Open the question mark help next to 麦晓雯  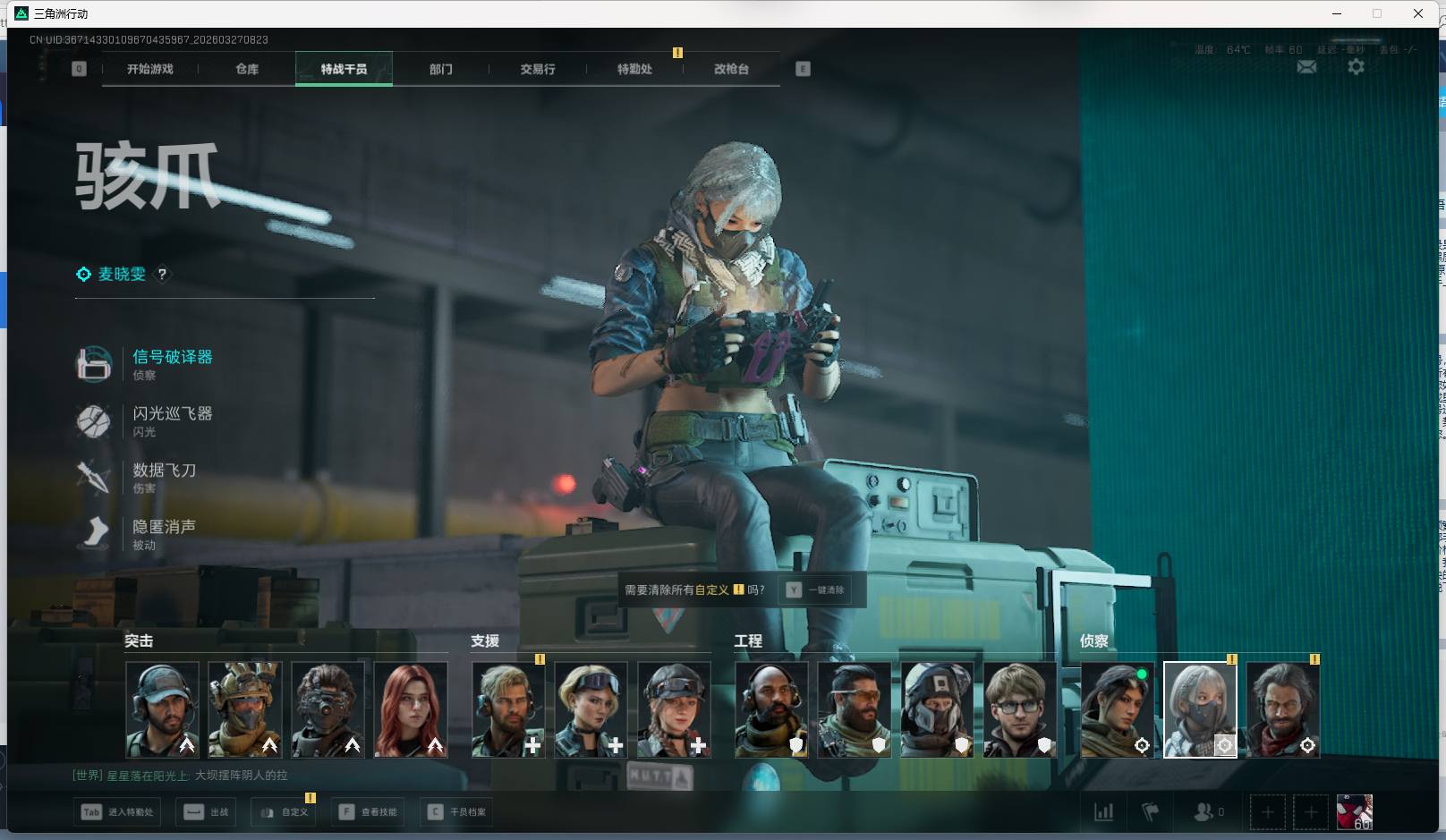(x=162, y=275)
